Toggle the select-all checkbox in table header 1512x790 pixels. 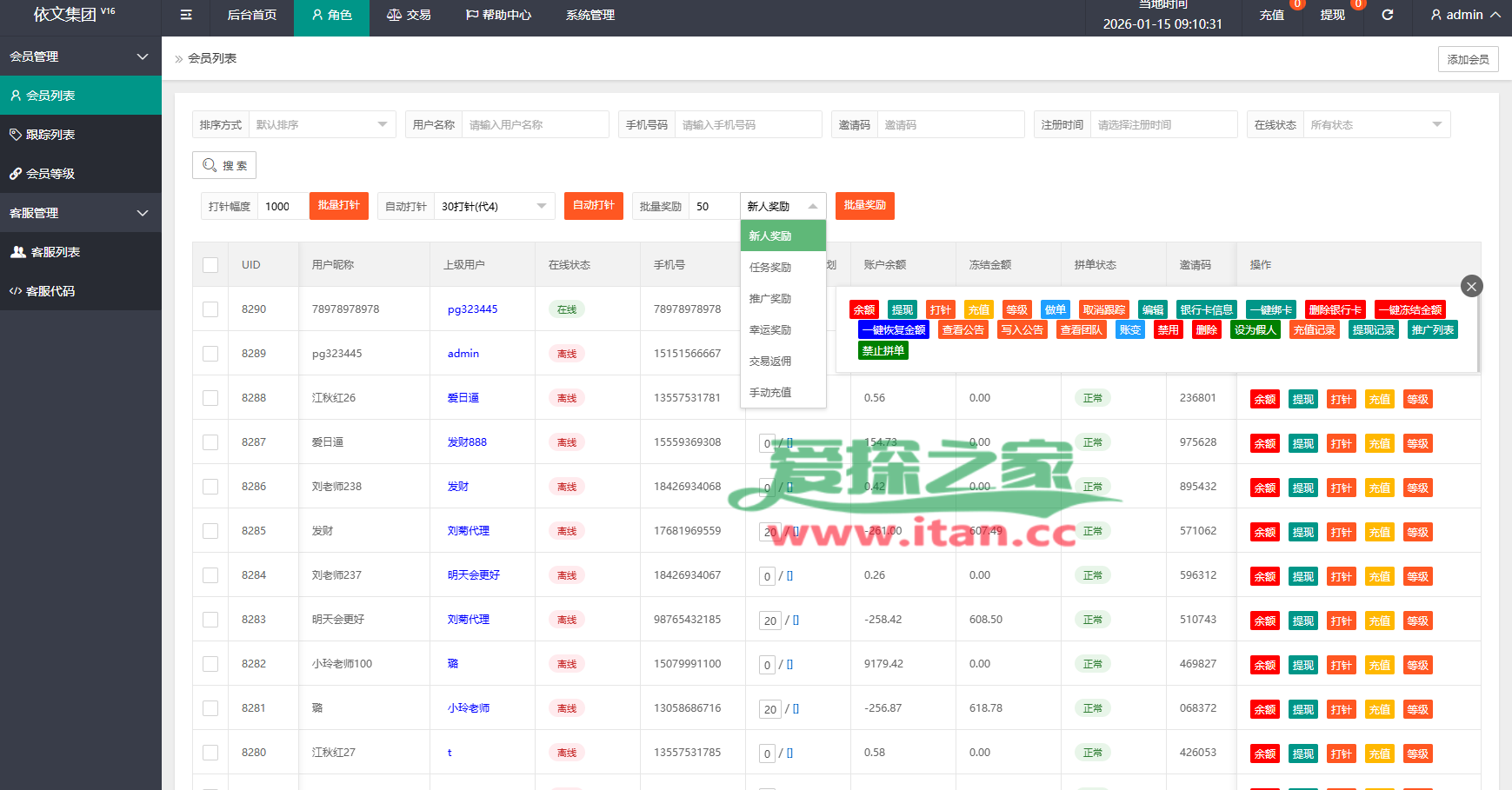coord(210,265)
